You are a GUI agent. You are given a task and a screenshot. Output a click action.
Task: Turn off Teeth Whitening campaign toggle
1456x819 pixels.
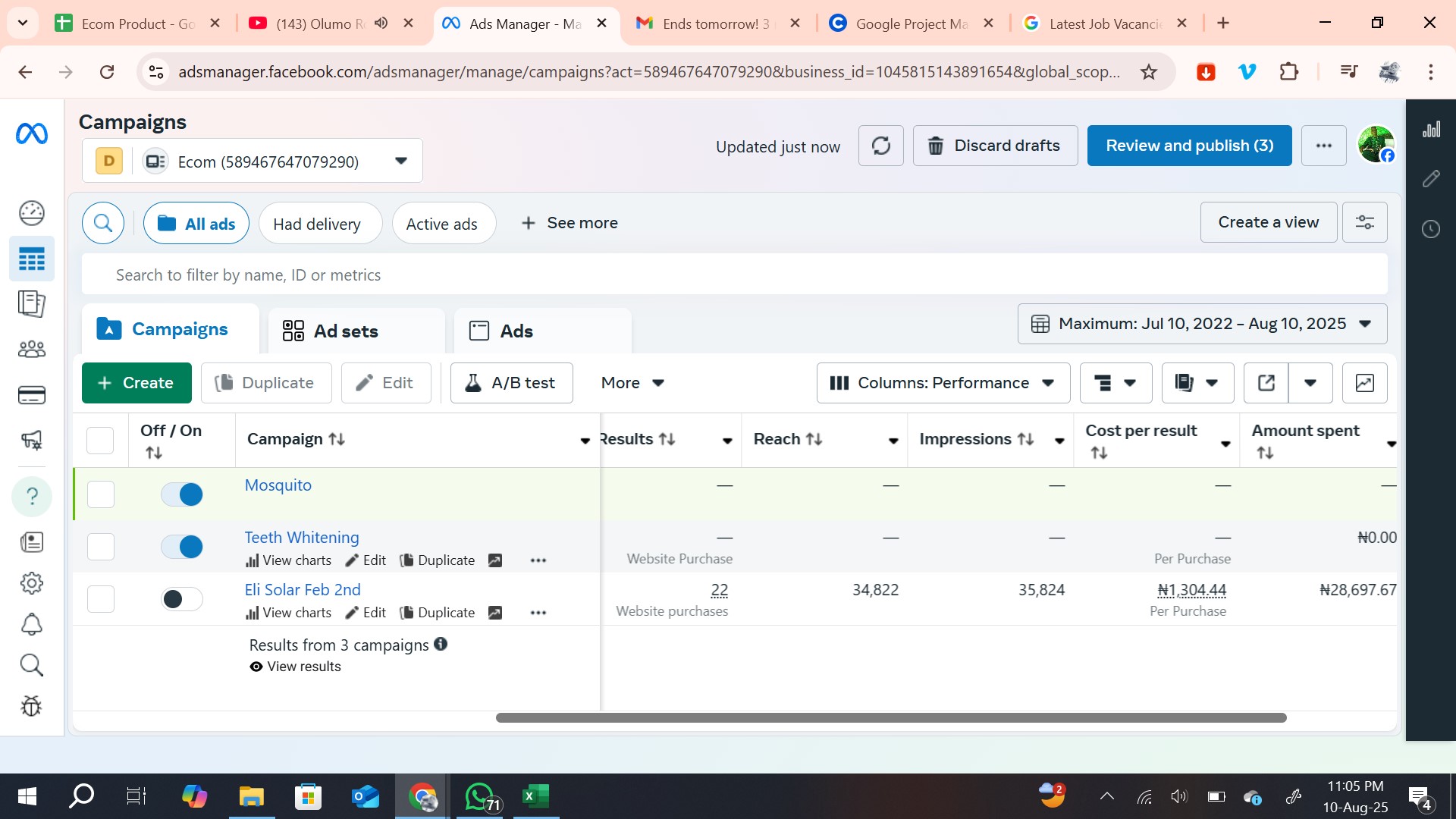pos(182,547)
